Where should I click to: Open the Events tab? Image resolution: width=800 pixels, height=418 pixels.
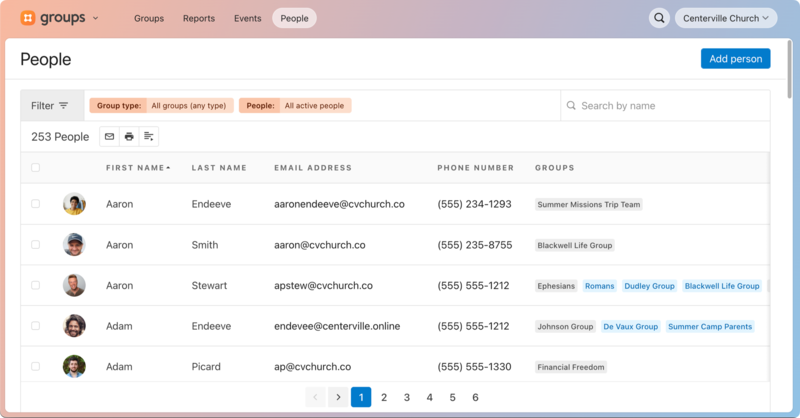pyautogui.click(x=247, y=18)
